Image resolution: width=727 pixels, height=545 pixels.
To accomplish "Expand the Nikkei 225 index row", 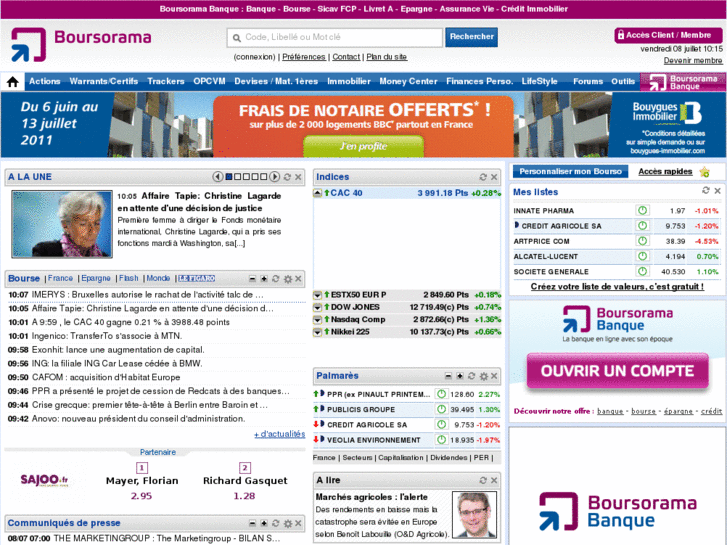I will (x=318, y=332).
